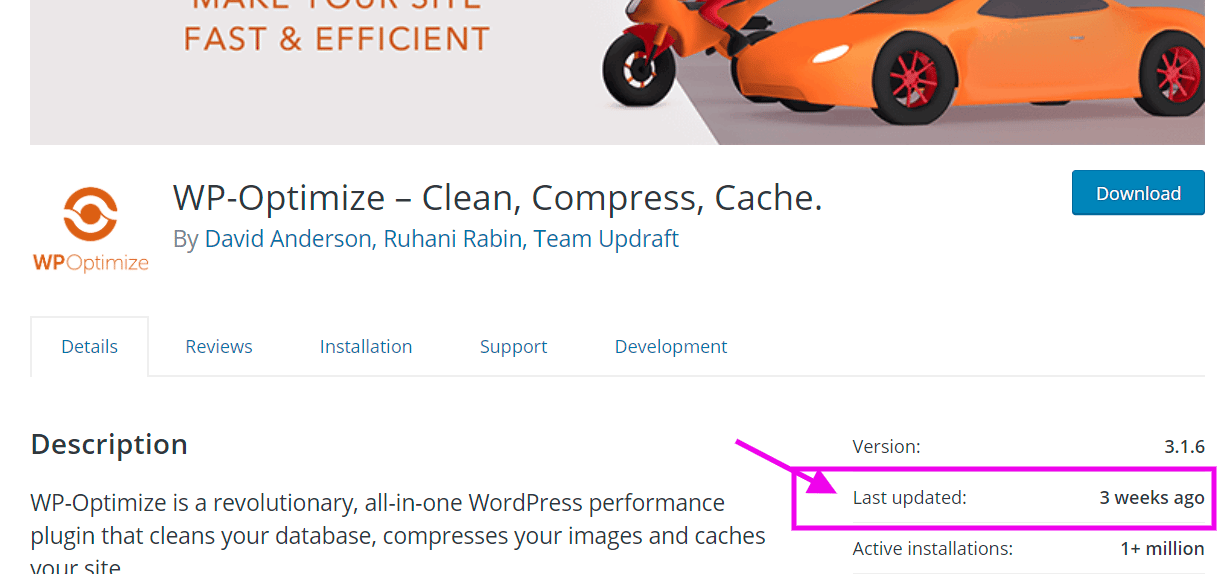
Task: Click the version number 3.1.6
Action: coord(1184,447)
